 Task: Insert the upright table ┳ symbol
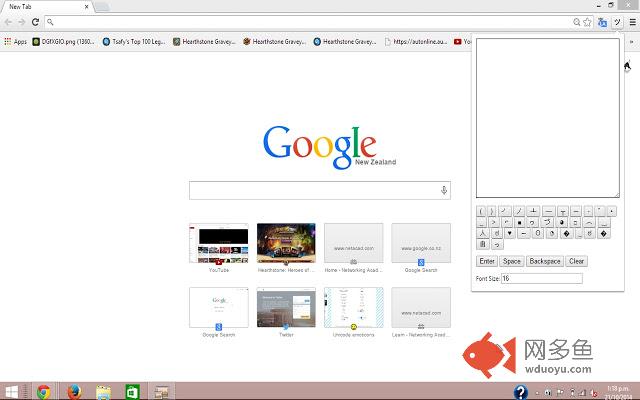563,211
